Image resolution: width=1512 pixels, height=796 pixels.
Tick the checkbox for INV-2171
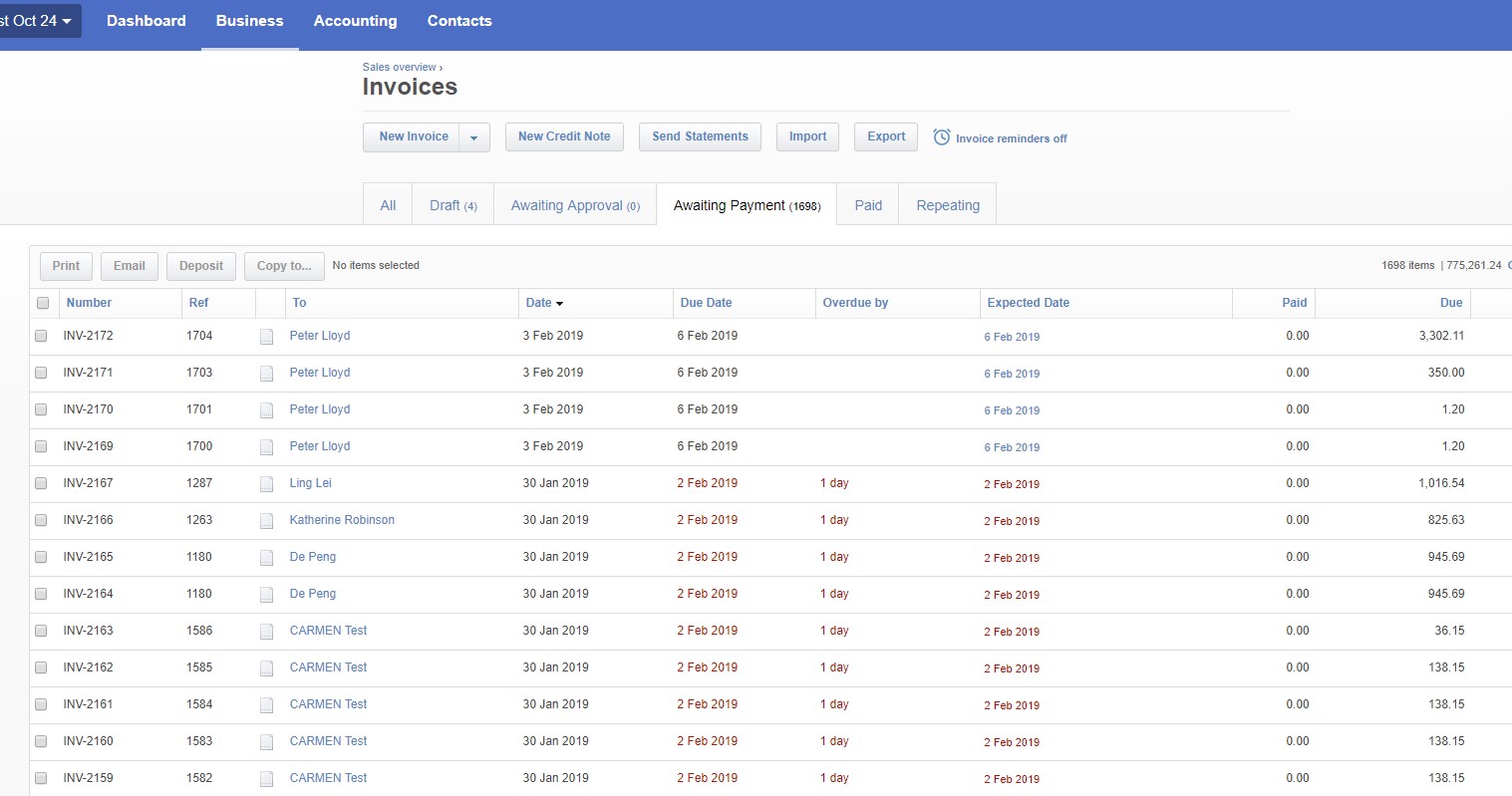[x=41, y=373]
